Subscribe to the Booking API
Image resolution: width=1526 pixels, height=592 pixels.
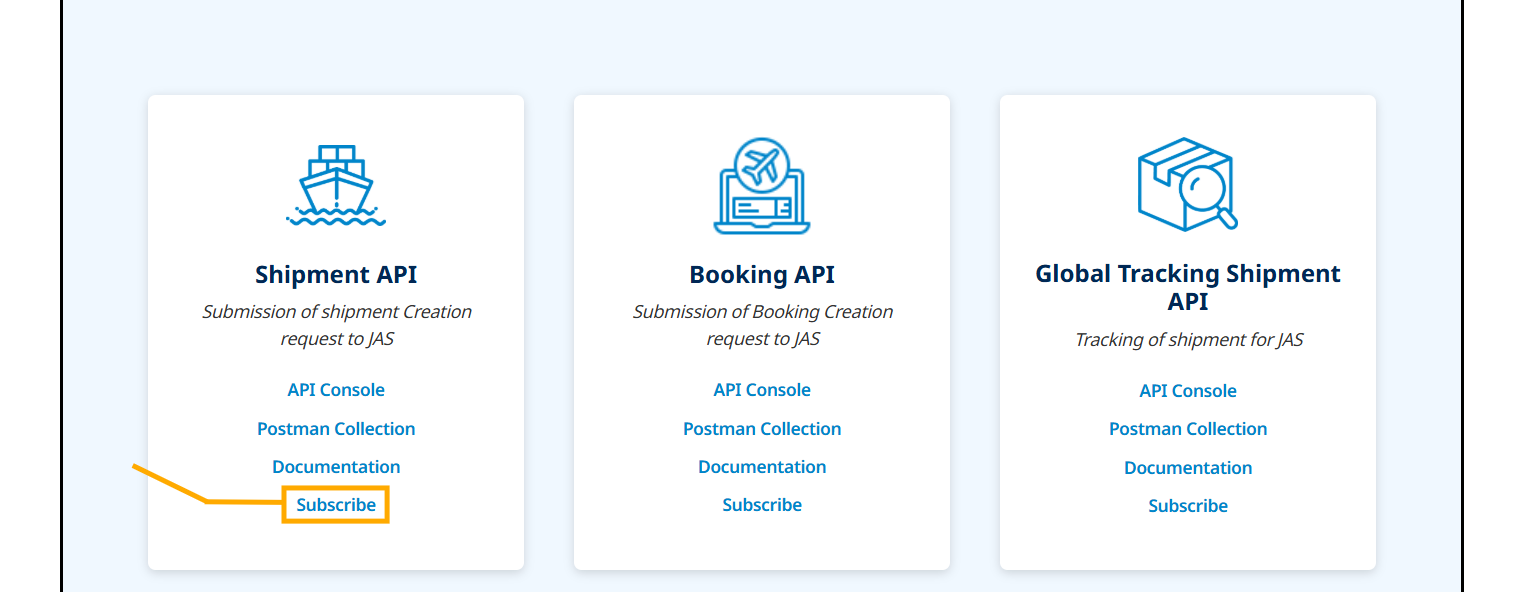pyautogui.click(x=762, y=505)
